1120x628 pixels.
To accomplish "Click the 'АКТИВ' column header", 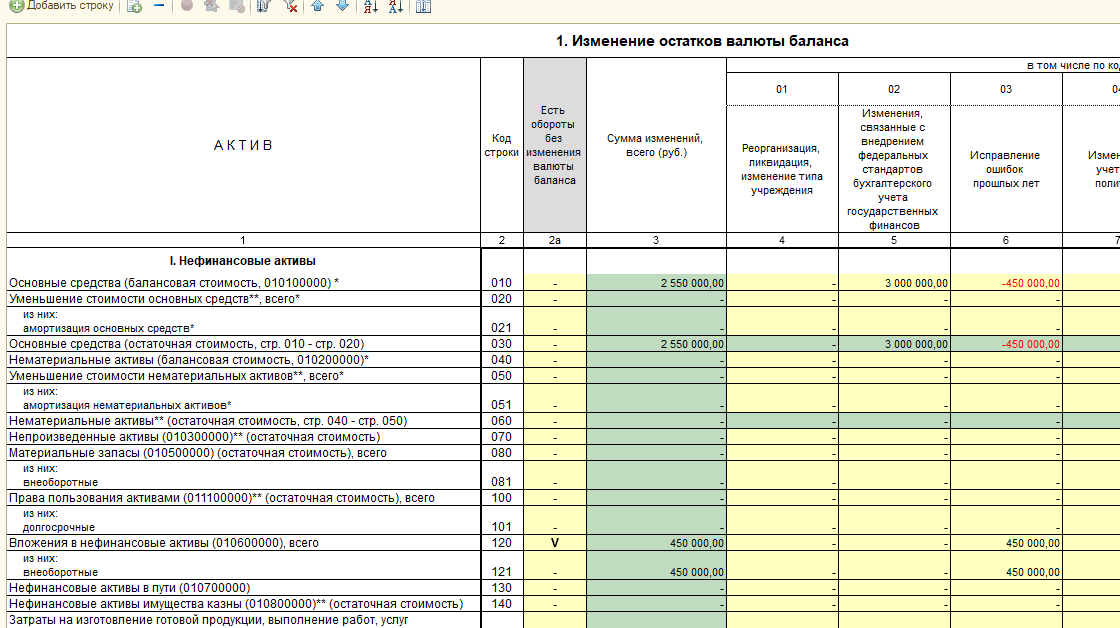I will pyautogui.click(x=243, y=145).
